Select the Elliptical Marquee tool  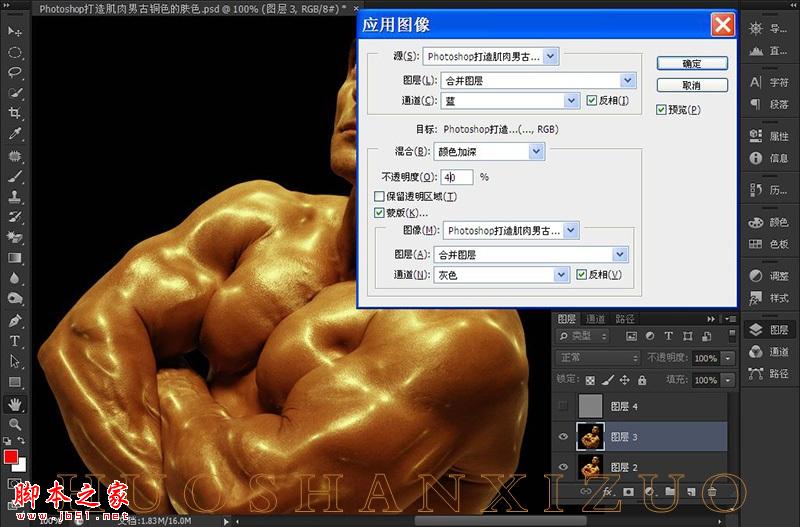[x=15, y=53]
